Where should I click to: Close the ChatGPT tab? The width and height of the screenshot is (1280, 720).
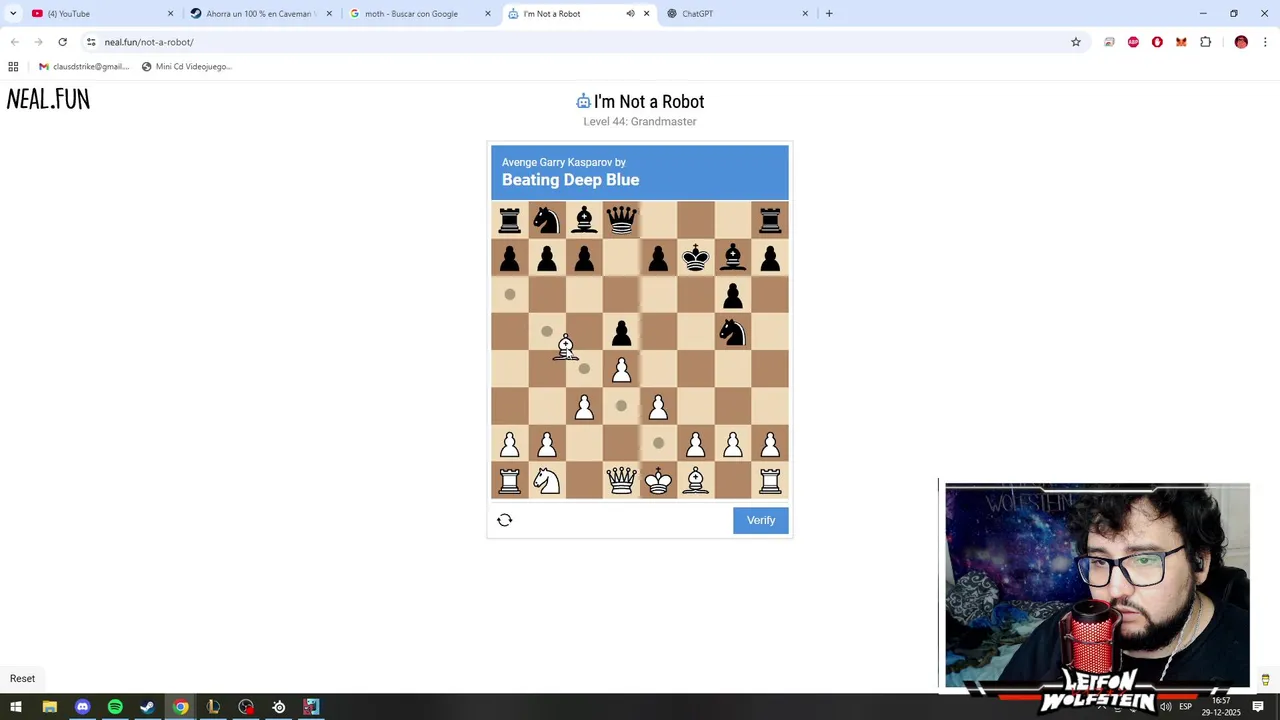805,14
